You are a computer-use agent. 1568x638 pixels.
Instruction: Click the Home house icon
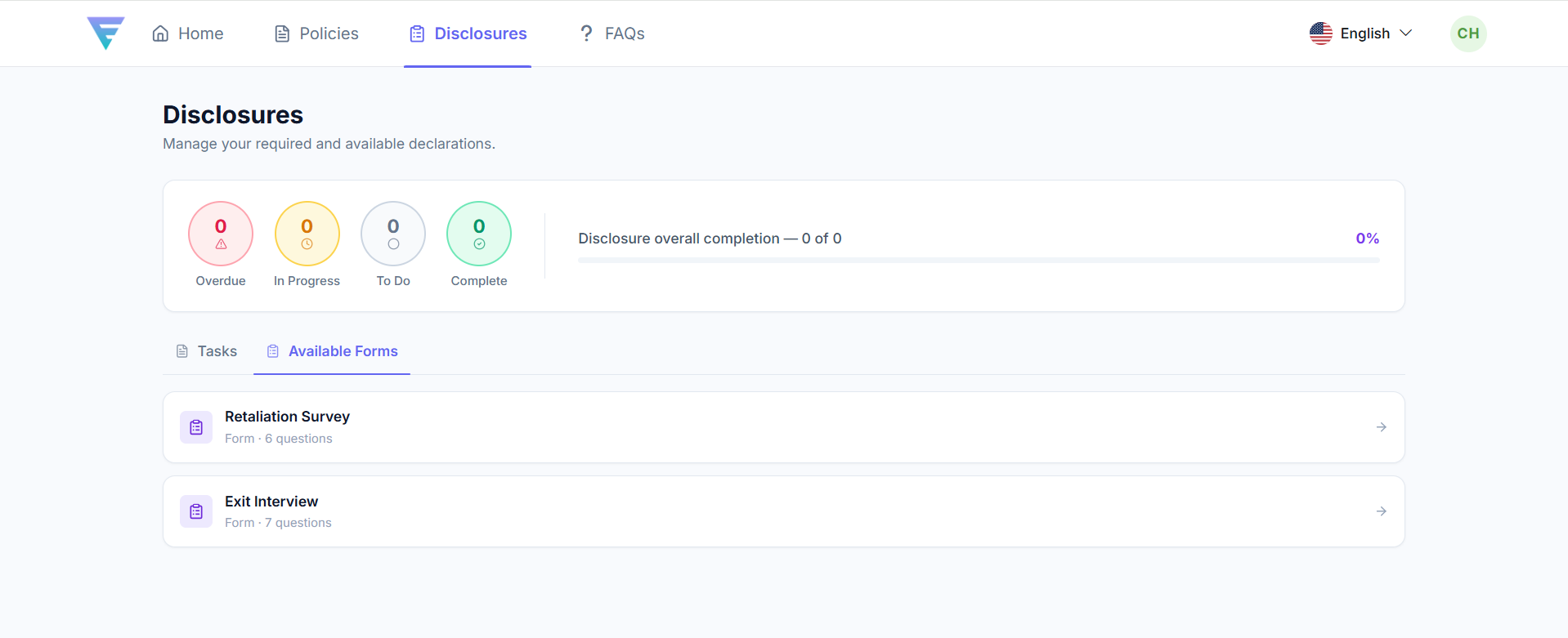[x=161, y=33]
